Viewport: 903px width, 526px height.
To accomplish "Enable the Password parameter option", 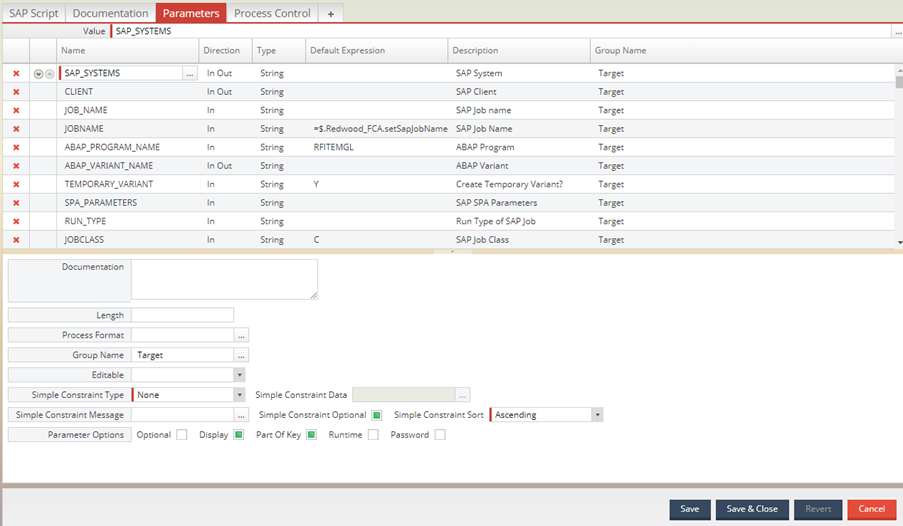I will [440, 435].
